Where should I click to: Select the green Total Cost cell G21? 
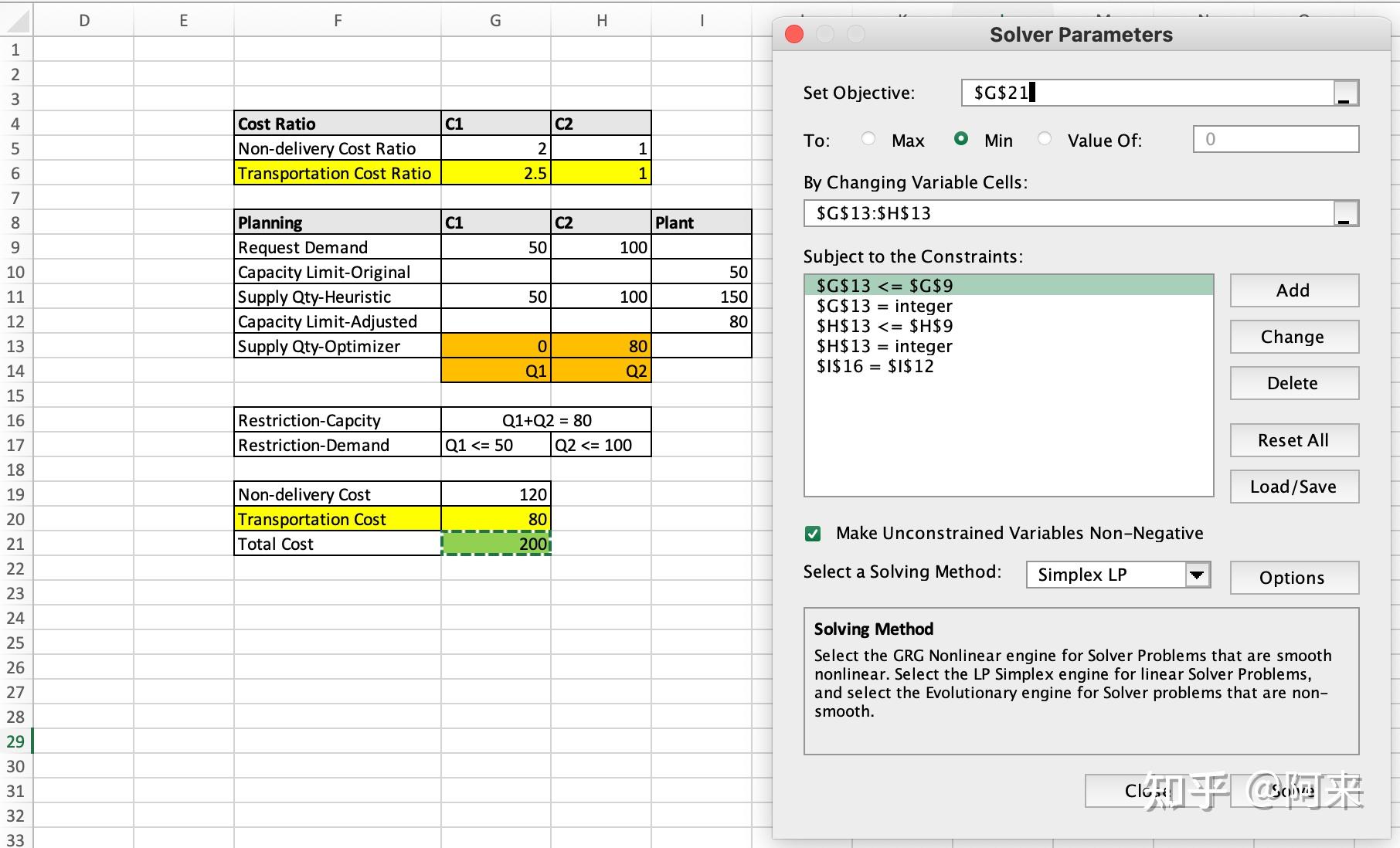(x=495, y=544)
